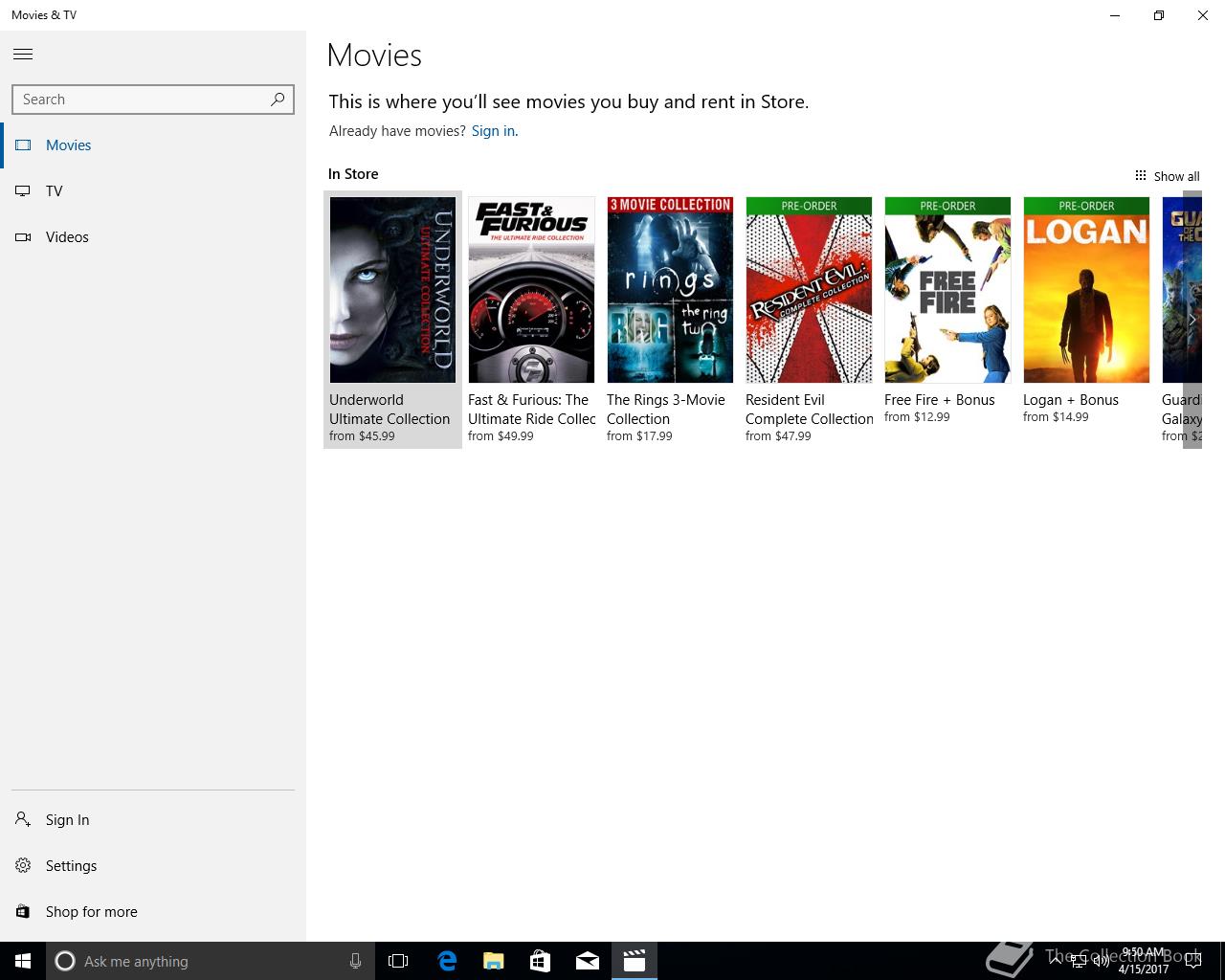Click the Cortana 'Ask me anything' box
The image size is (1225, 980).
coord(209,961)
